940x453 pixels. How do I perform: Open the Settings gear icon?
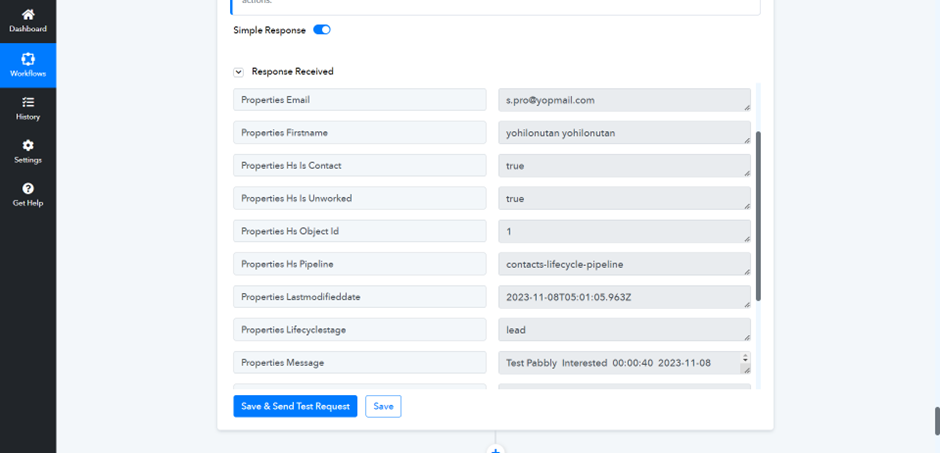click(x=28, y=146)
